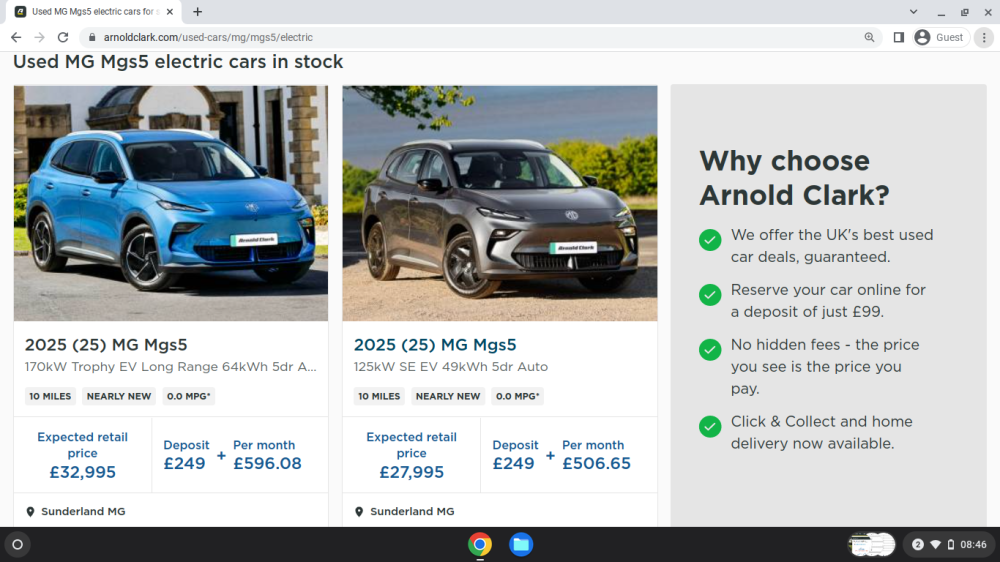Click the £32,995 expected retail price
This screenshot has width=1000, height=562.
[x=83, y=472]
